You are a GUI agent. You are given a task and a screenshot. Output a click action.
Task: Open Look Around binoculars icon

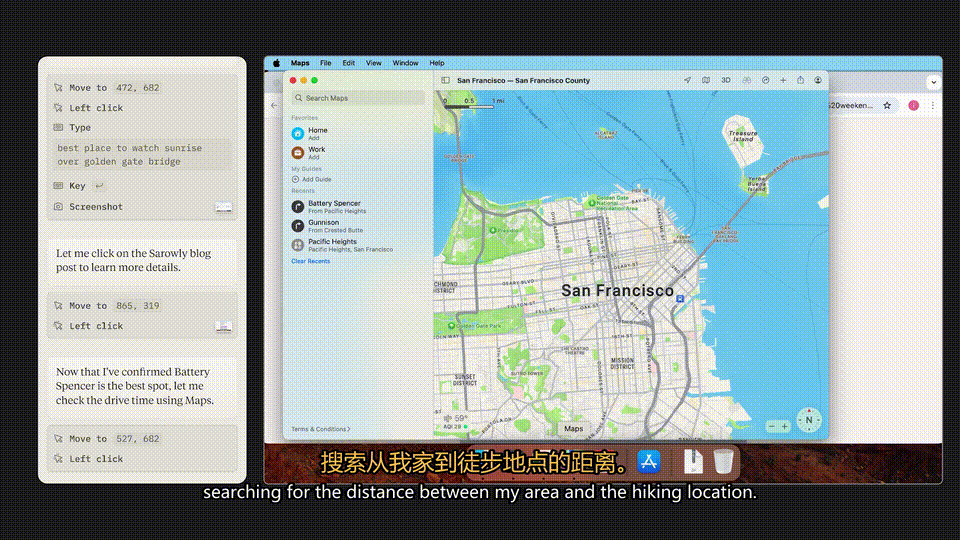coord(746,80)
